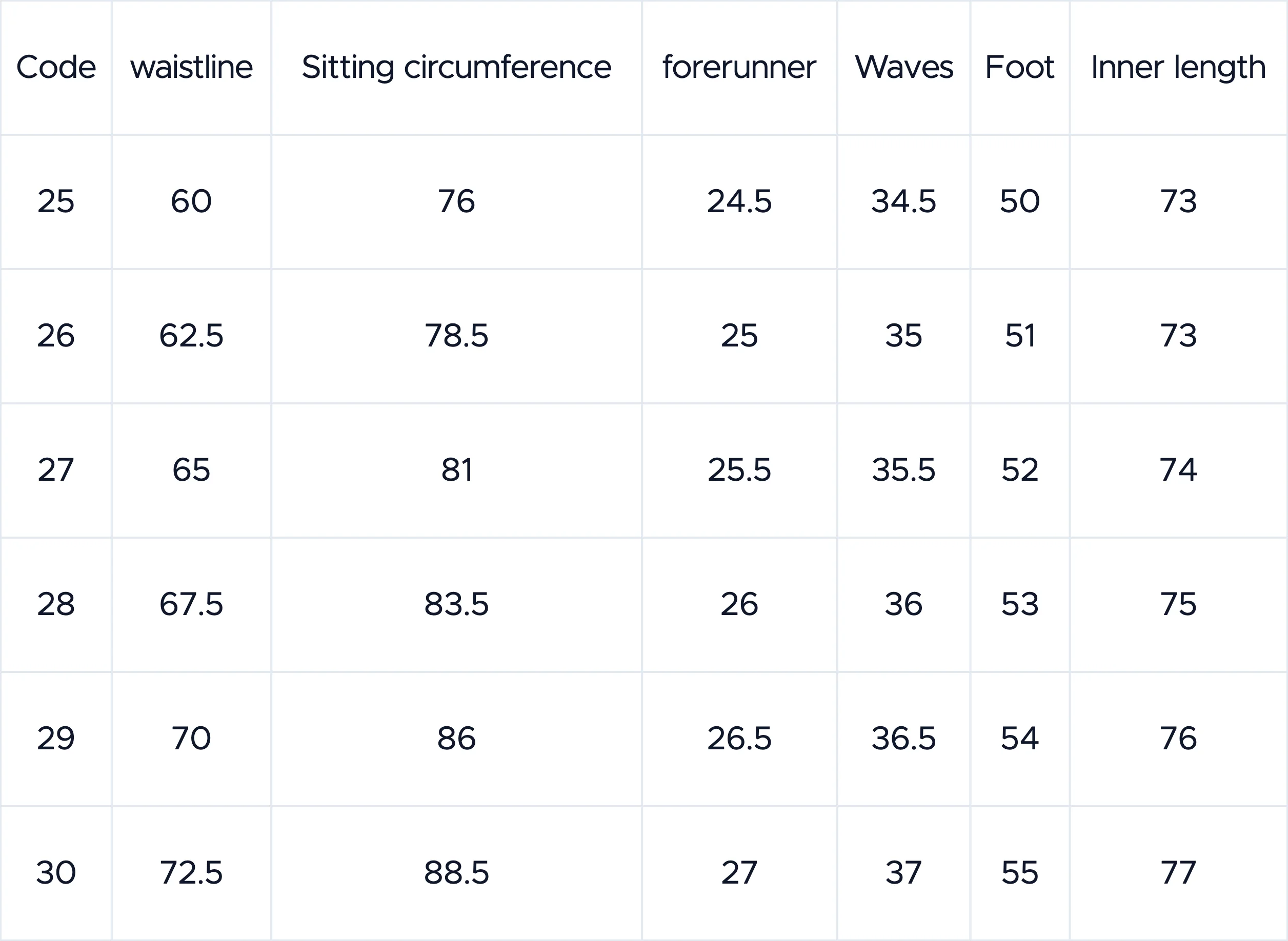Select Inner length value 77
1288x941 pixels.
point(1179,873)
